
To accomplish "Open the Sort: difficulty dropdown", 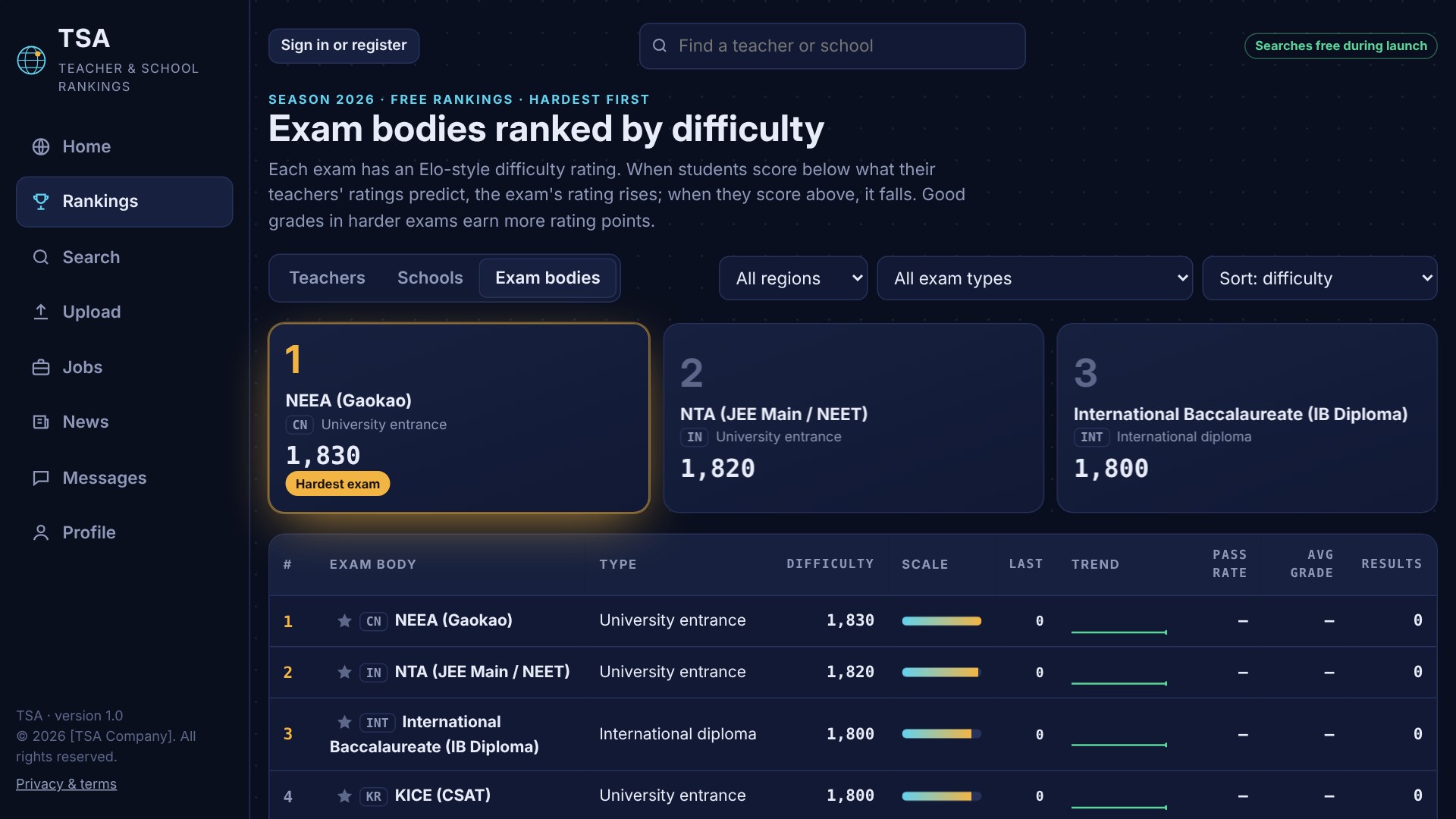I will pos(1319,278).
